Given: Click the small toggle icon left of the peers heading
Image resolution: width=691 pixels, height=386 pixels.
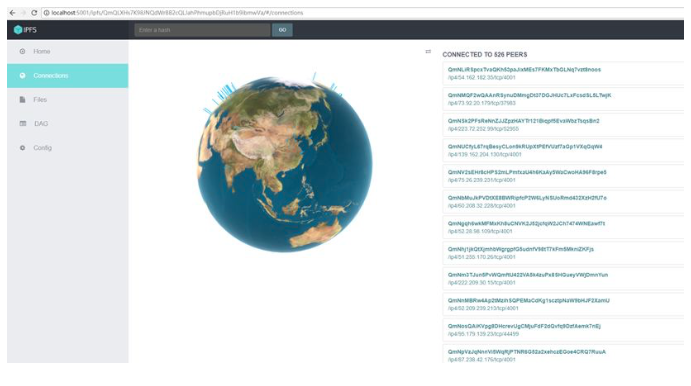Looking at the screenshot, I should [428, 52].
